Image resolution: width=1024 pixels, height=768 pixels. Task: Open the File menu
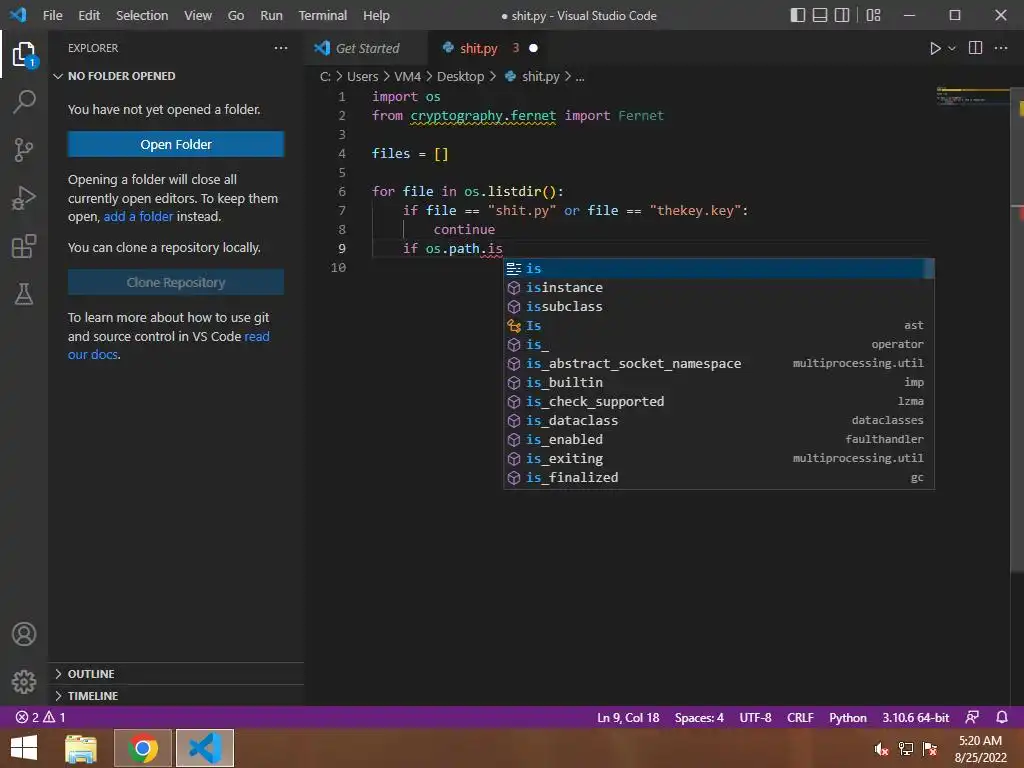click(x=52, y=15)
